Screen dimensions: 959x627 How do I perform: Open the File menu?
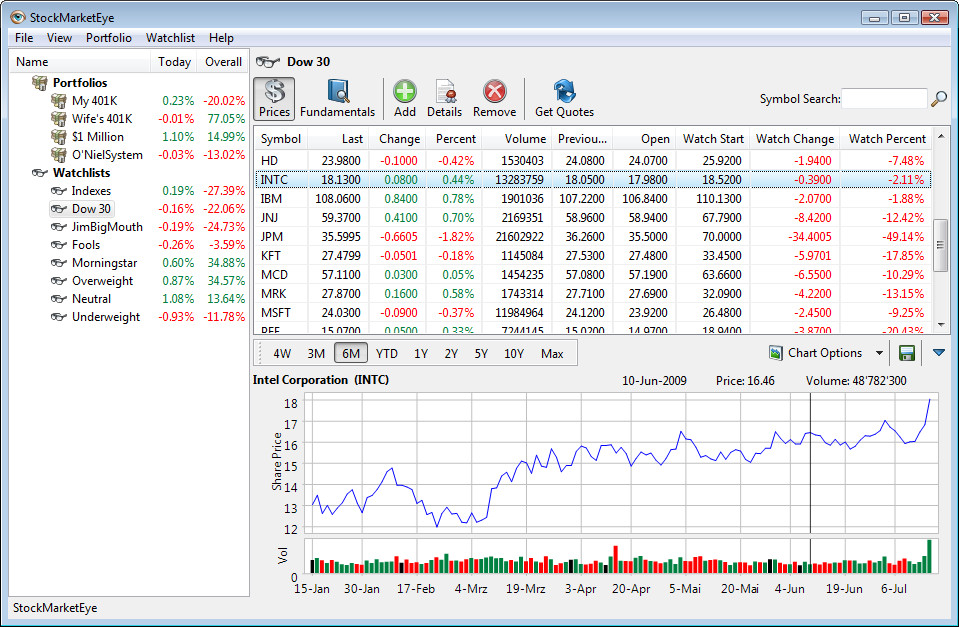[24, 38]
